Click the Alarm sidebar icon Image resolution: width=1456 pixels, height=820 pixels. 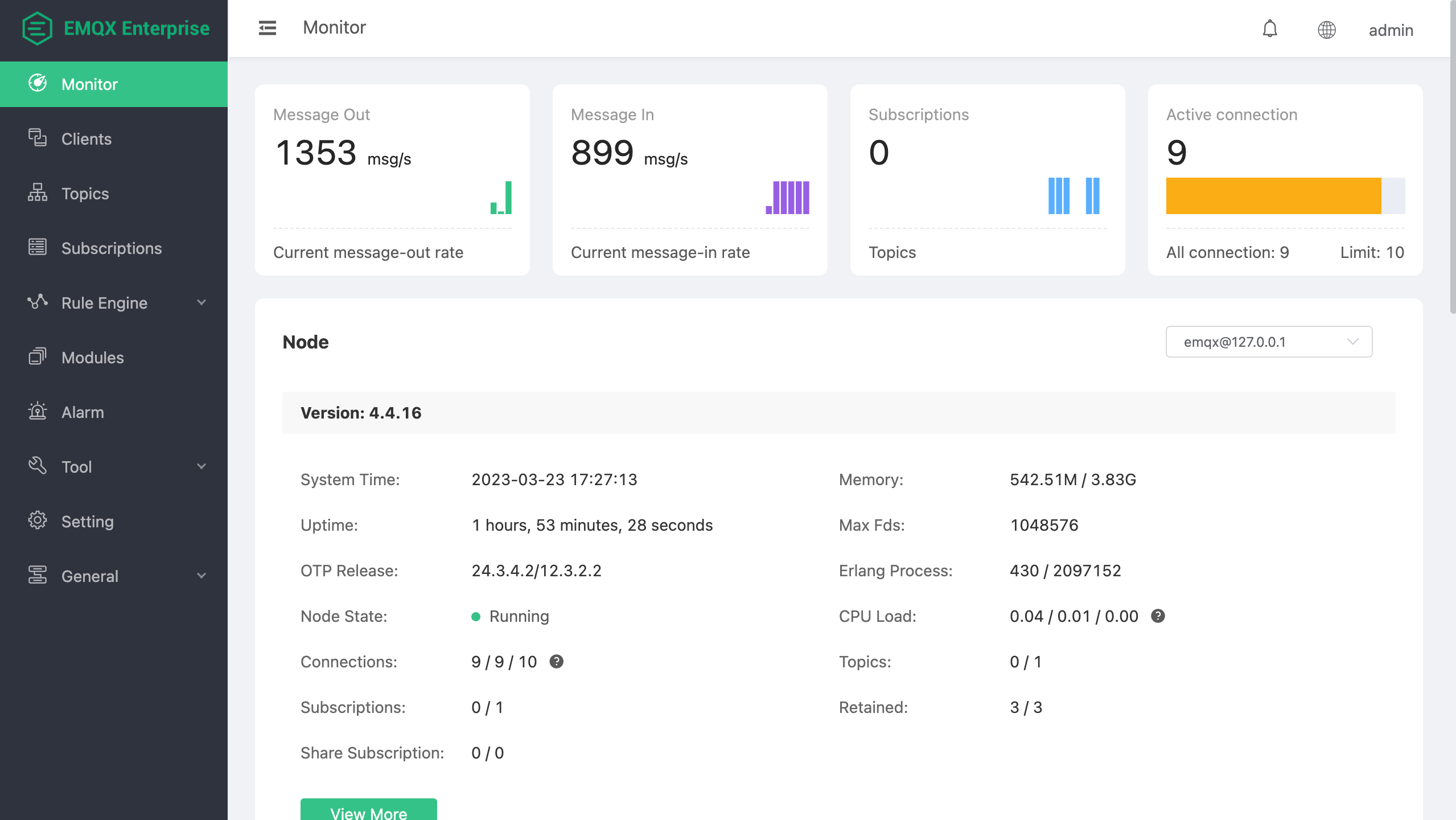[x=37, y=411]
